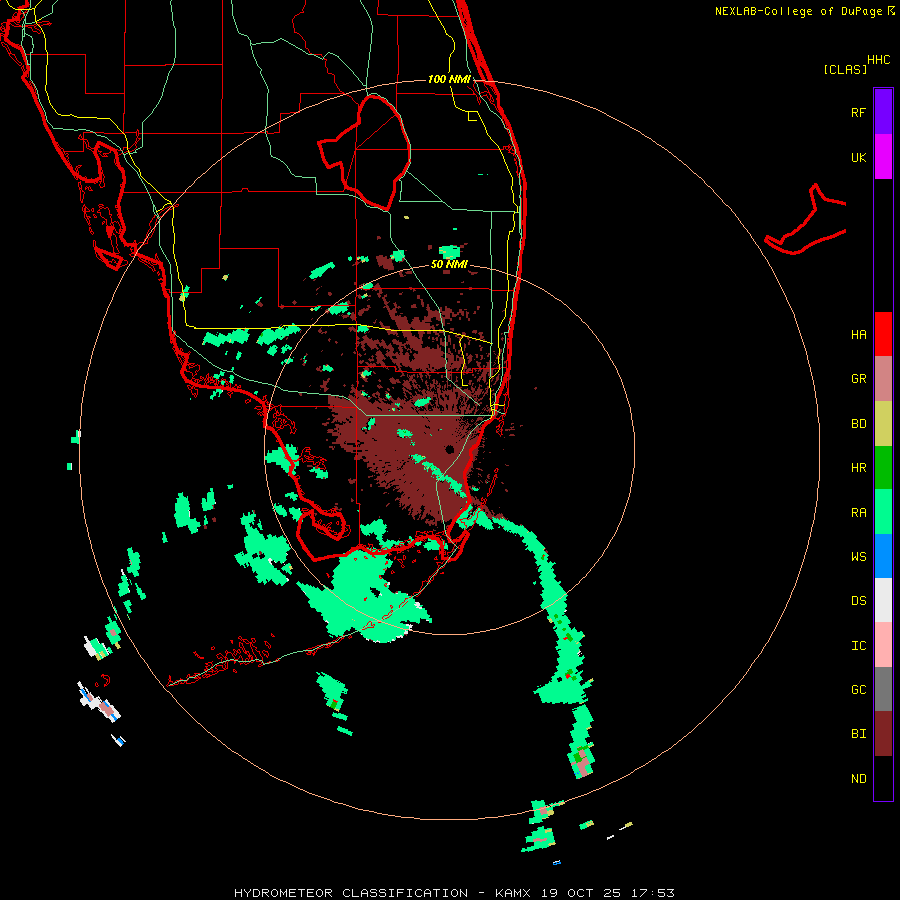Click the HA red legend swatch
This screenshot has width=900, height=900.
coord(883,334)
